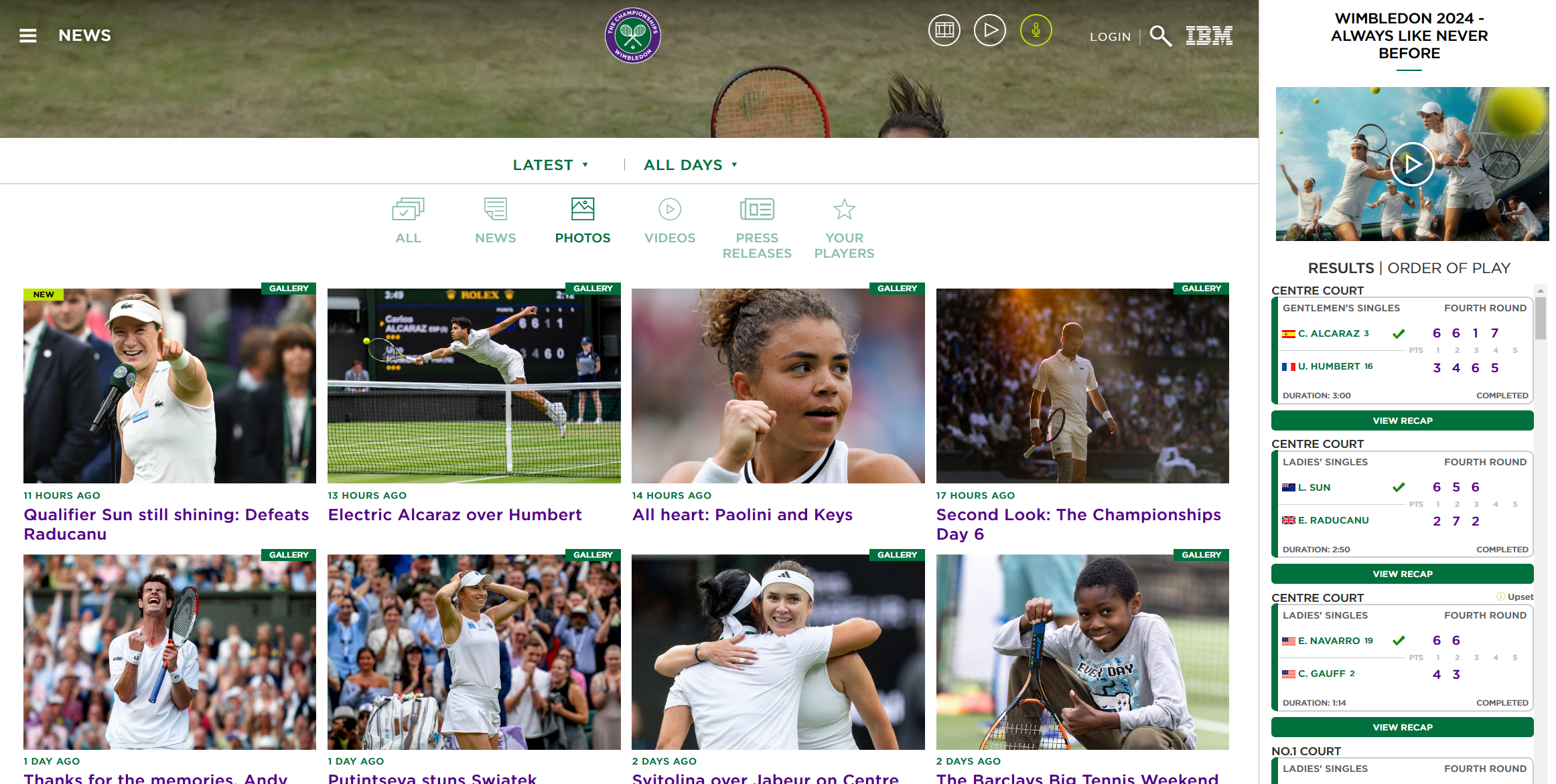The width and height of the screenshot is (1556, 784).
Task: Click the NEWS page heading
Action: [x=84, y=35]
